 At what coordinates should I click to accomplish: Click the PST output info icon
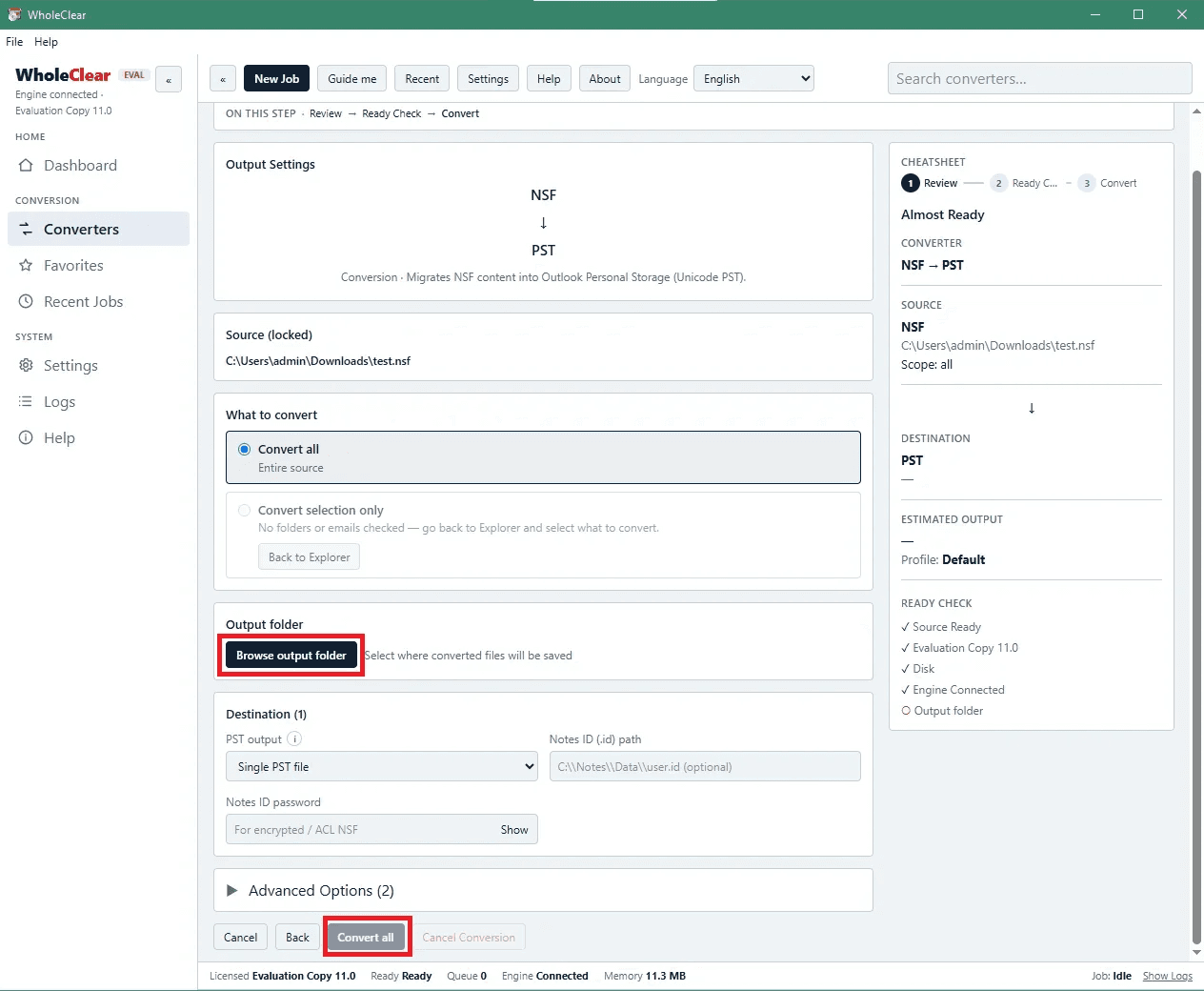(x=294, y=739)
